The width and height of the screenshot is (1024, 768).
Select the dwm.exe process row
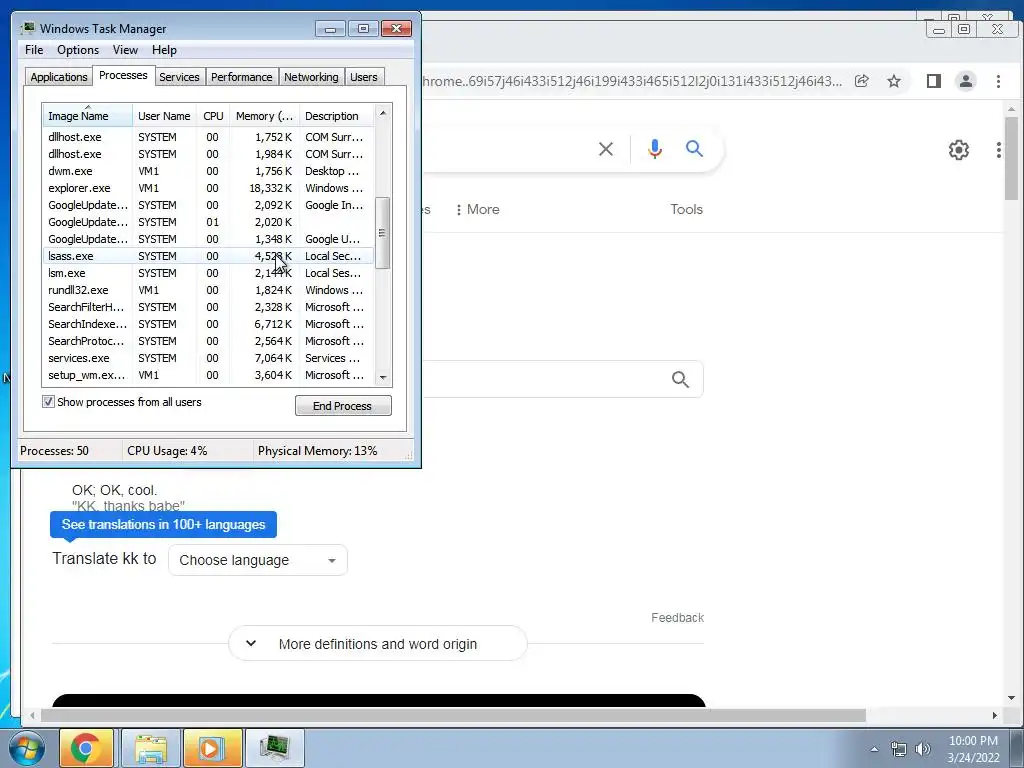pyautogui.click(x=208, y=171)
